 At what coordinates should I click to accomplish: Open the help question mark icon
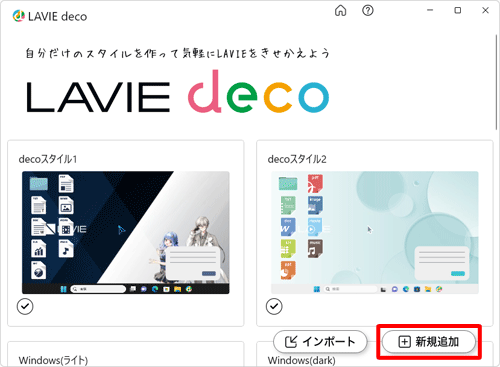(x=368, y=11)
